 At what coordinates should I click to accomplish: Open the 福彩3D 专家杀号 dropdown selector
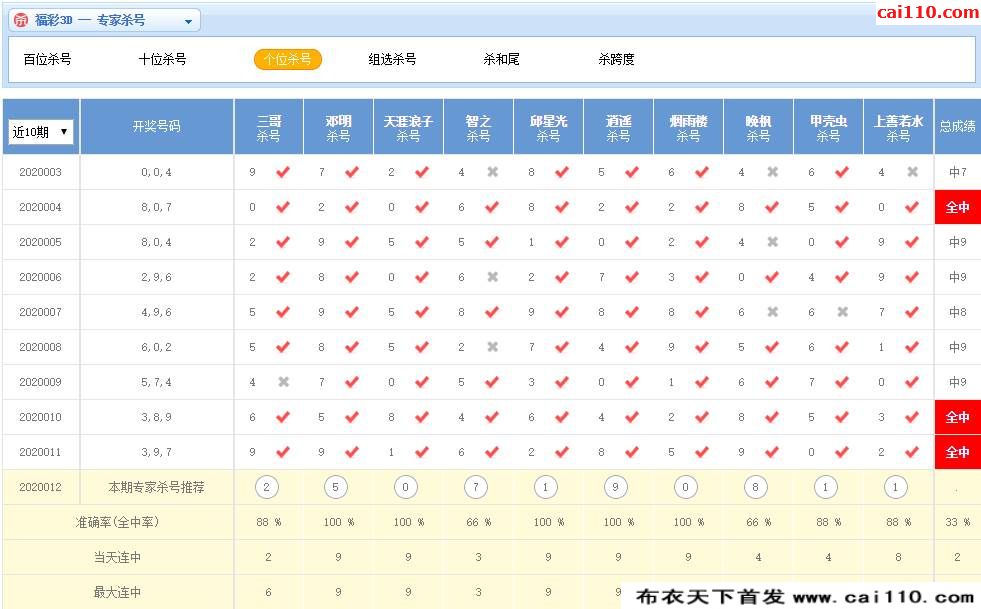(104, 20)
